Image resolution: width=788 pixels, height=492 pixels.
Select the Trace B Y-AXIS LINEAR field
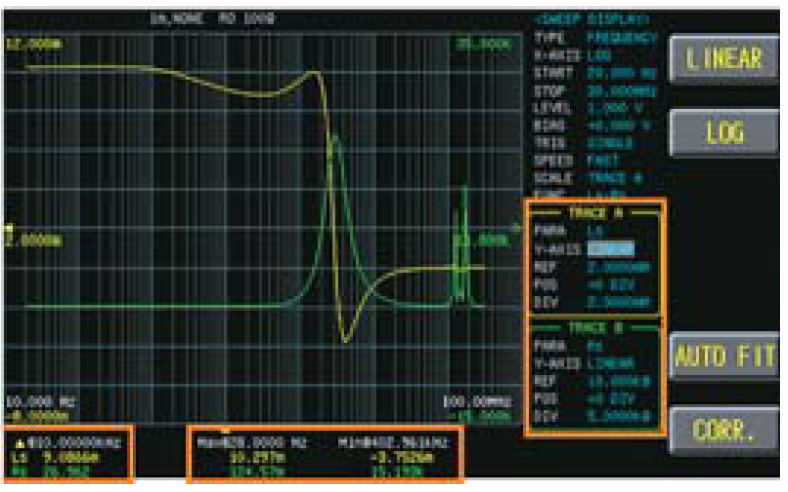611,363
